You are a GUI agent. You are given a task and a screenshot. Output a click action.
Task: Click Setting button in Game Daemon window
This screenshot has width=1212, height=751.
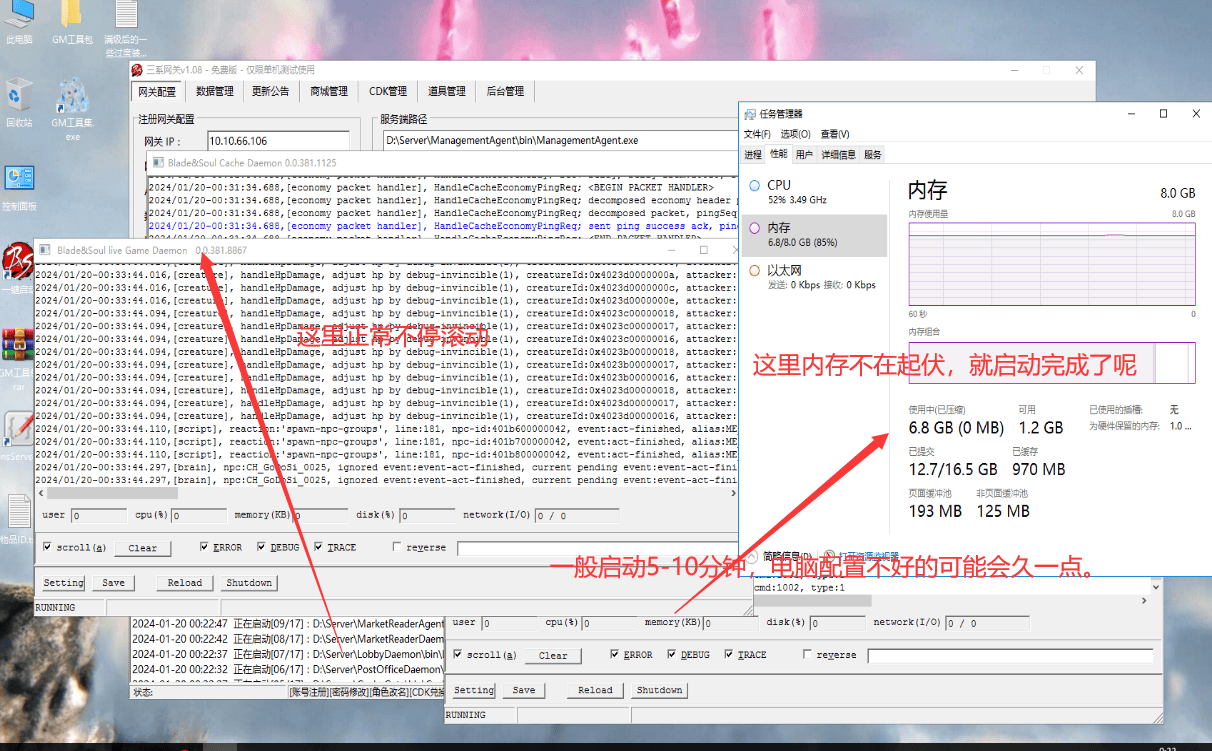tap(63, 582)
